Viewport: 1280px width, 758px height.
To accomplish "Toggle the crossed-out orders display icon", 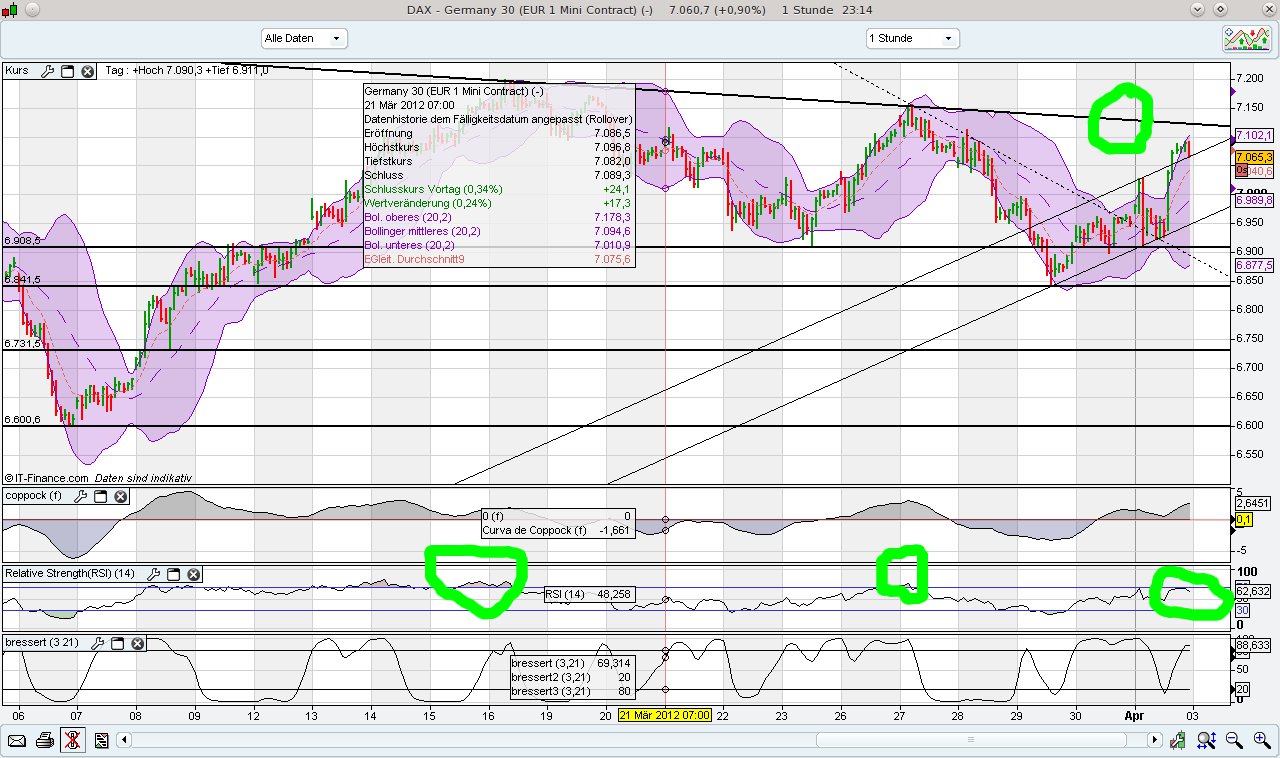I will pyautogui.click(x=71, y=741).
